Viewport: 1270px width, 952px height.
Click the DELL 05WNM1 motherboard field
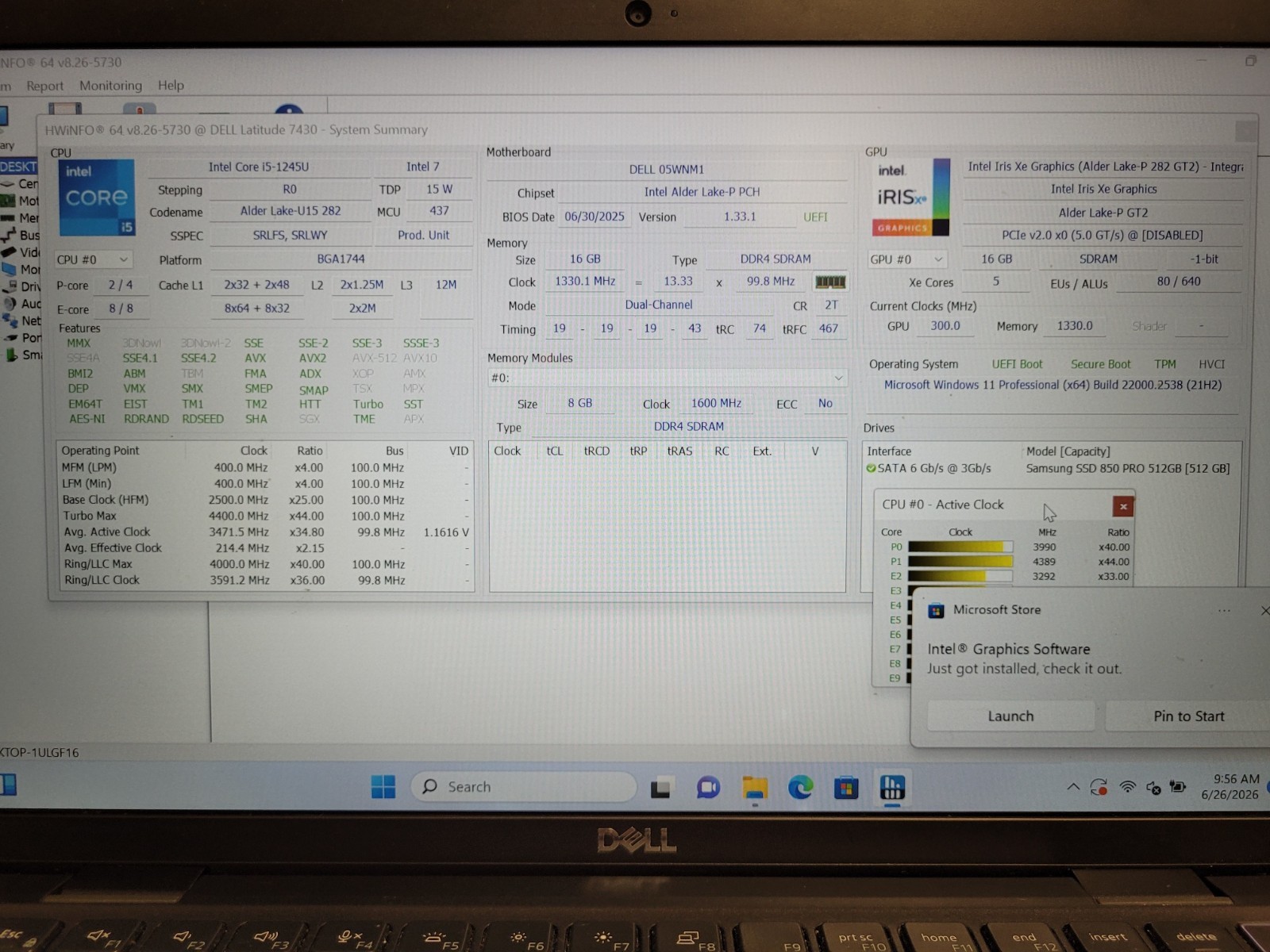(667, 170)
